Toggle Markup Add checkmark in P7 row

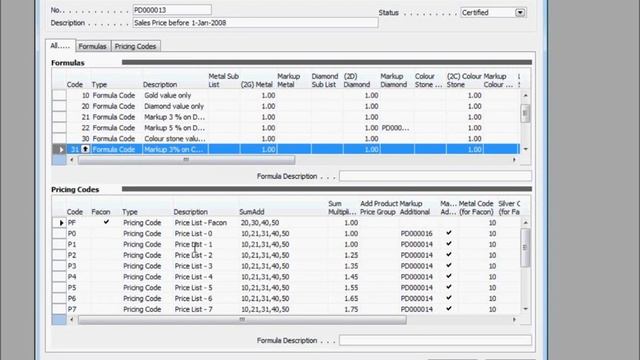(x=449, y=309)
